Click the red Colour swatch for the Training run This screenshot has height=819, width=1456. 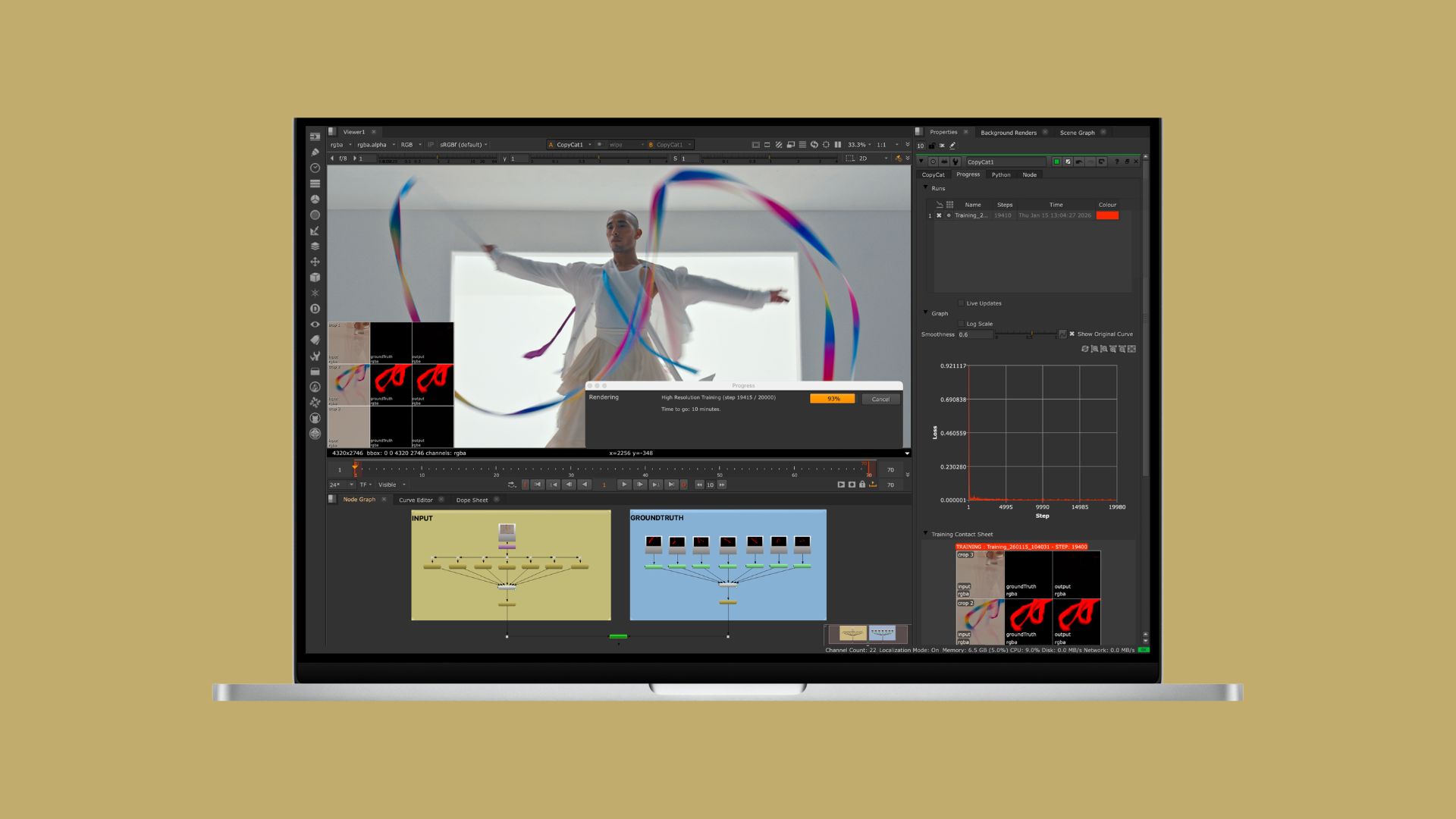tap(1107, 215)
